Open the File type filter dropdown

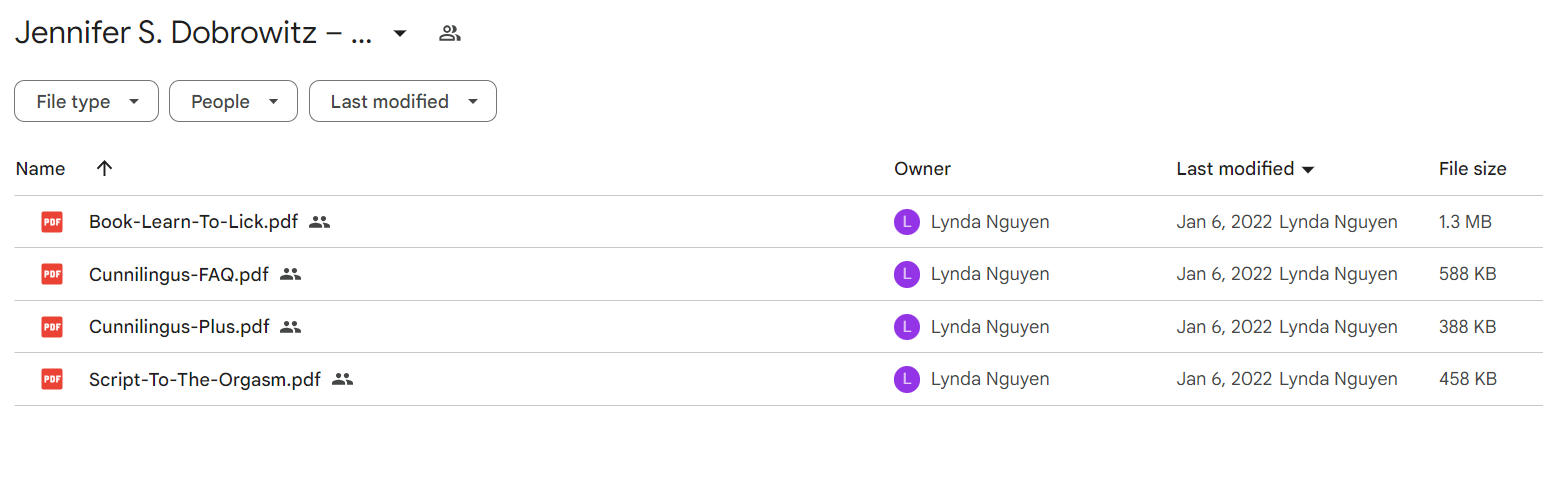point(86,101)
